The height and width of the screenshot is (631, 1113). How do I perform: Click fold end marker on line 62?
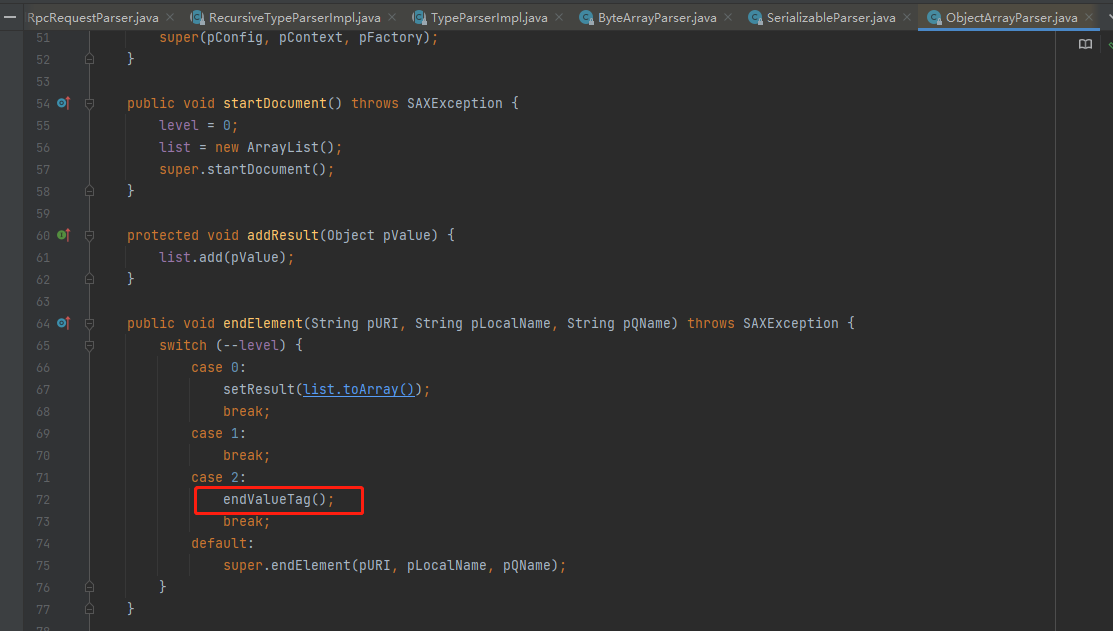point(89,279)
